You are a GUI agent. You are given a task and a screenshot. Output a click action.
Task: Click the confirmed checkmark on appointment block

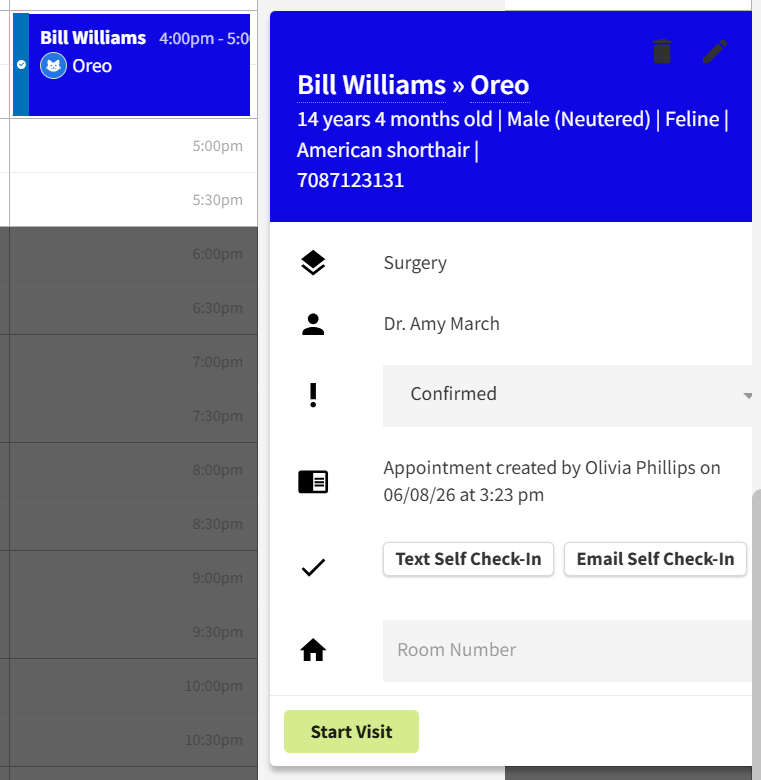(x=21, y=65)
